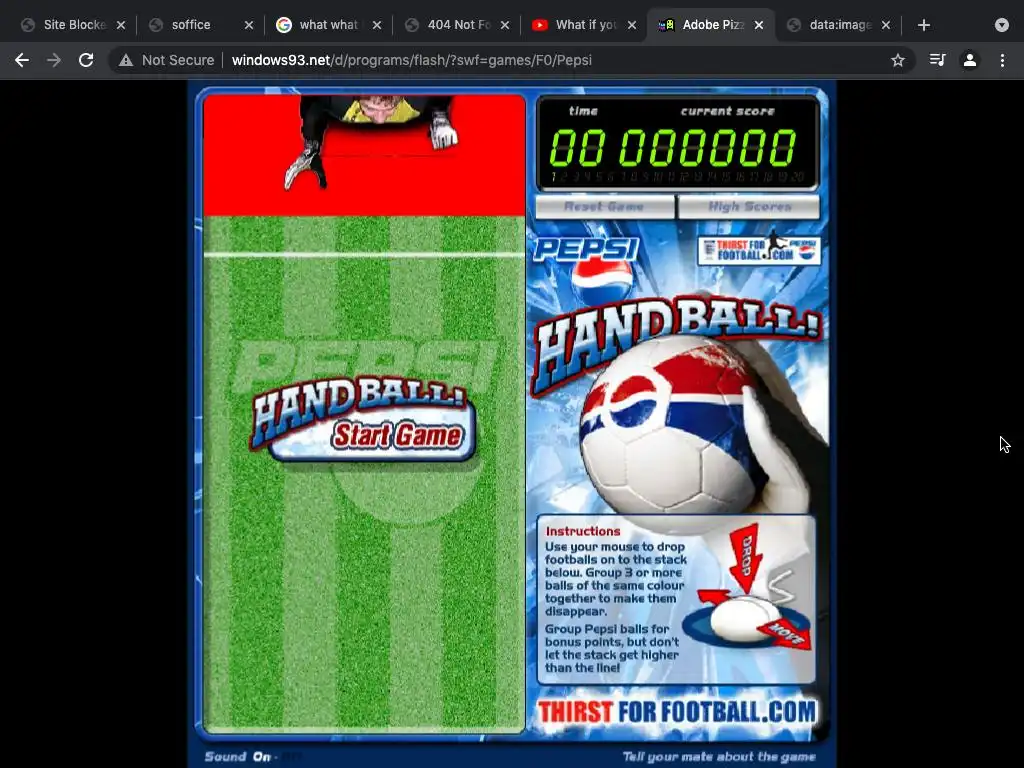Viewport: 1024px width, 768px height.
Task: Click the Thirst For Football.com logo badge
Action: 759,249
